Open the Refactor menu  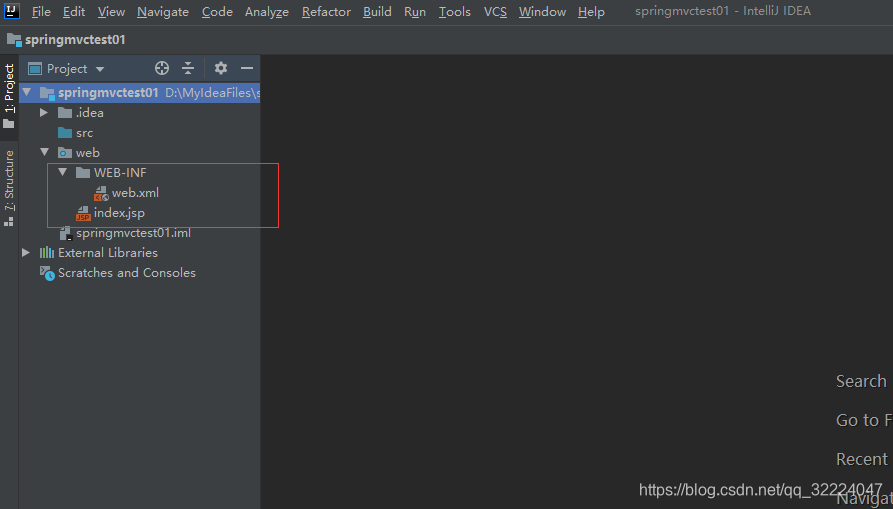[x=326, y=11]
